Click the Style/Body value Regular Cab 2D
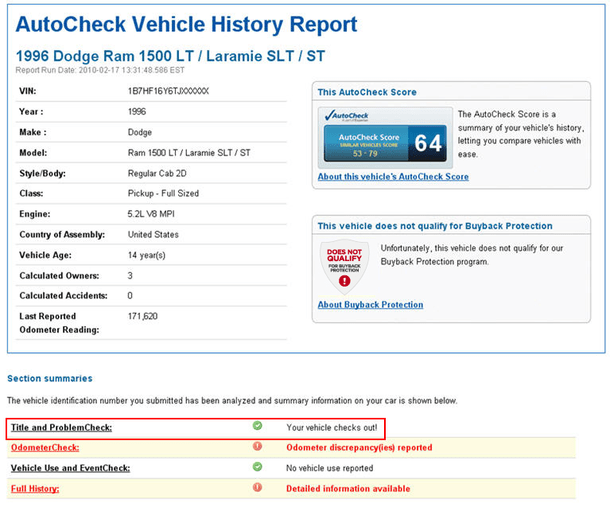The image size is (610, 507). 157,174
